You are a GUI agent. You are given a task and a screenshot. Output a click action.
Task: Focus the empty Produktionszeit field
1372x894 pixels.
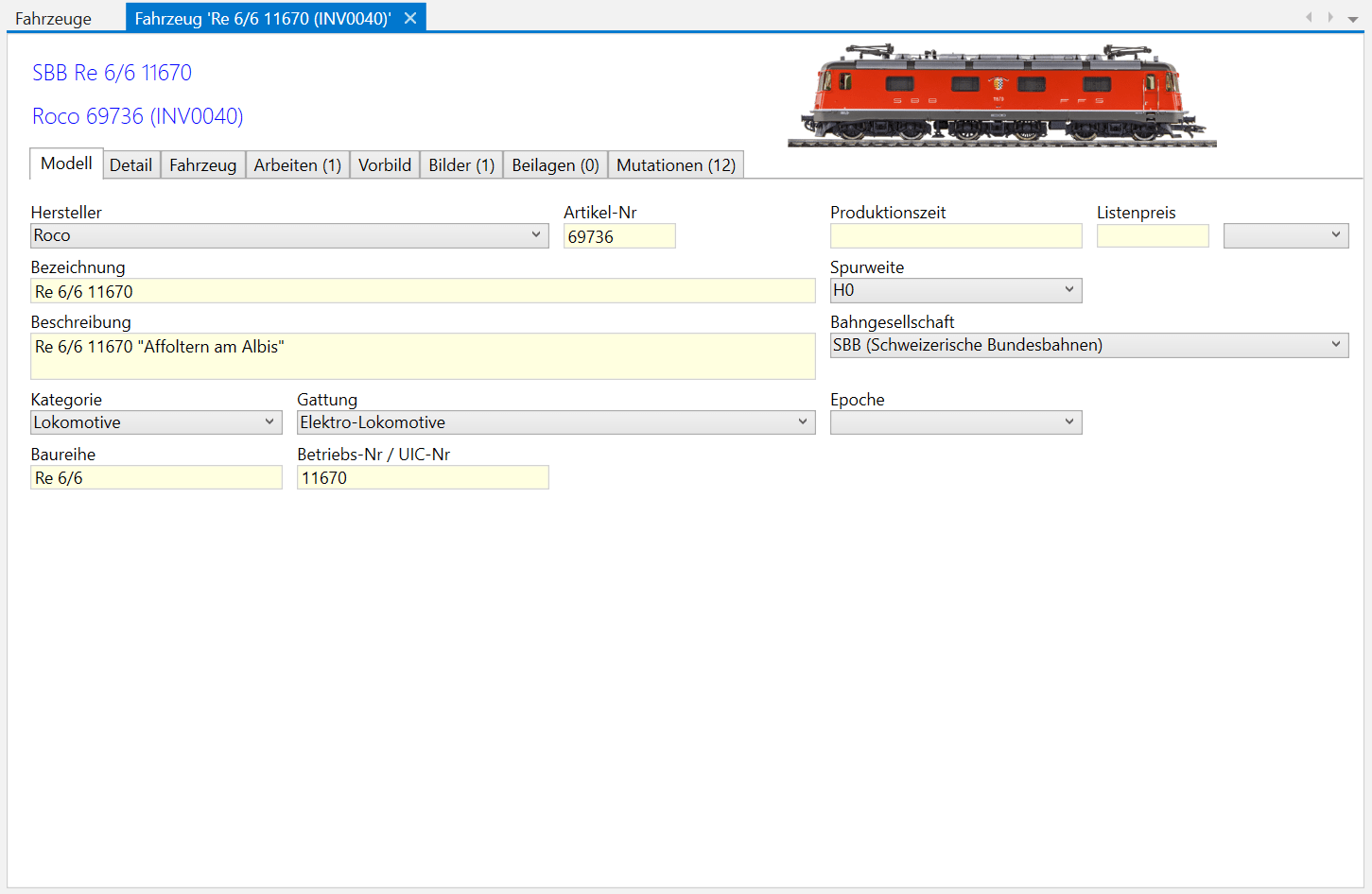[955, 236]
